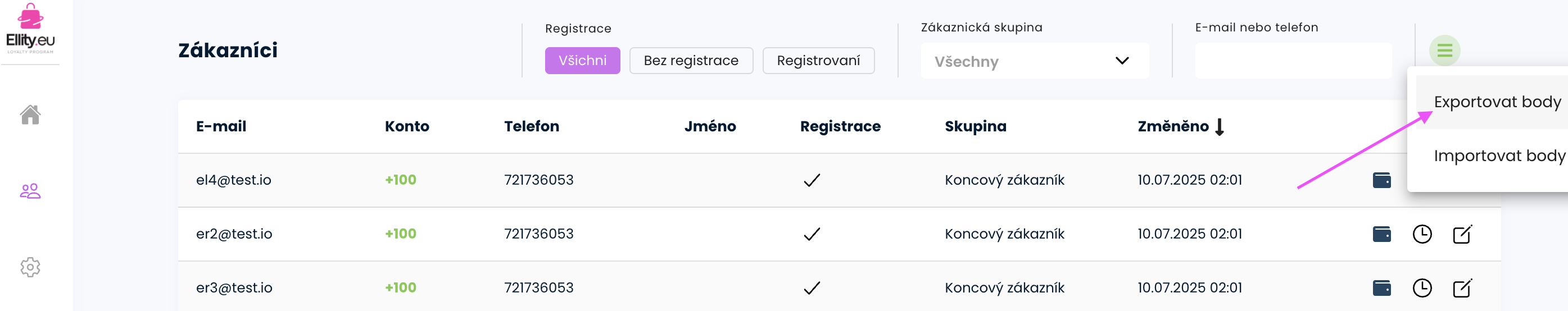This screenshot has height=311, width=1568.
Task: Click the E-mail nebo telefon search field
Action: 1293,61
